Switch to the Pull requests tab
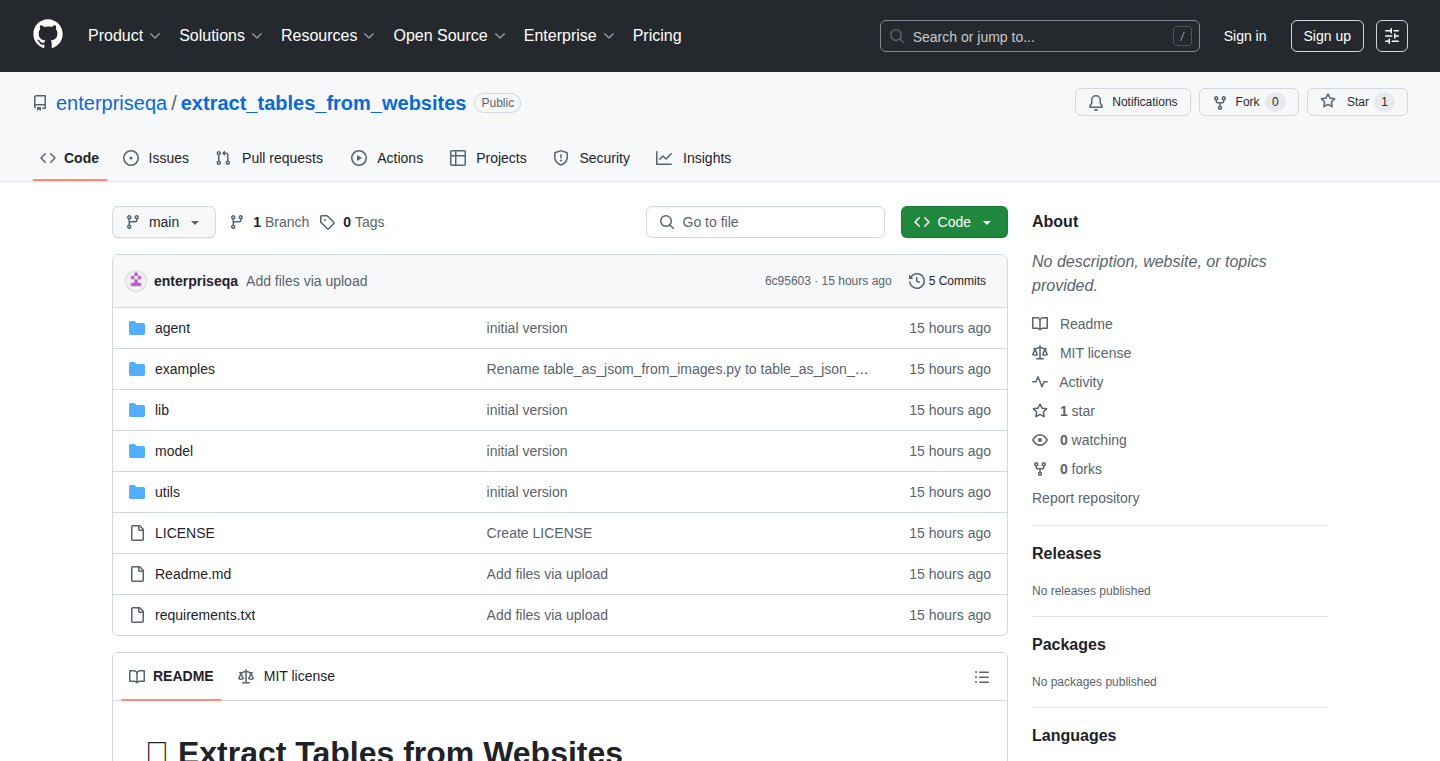1440x761 pixels. [x=269, y=158]
